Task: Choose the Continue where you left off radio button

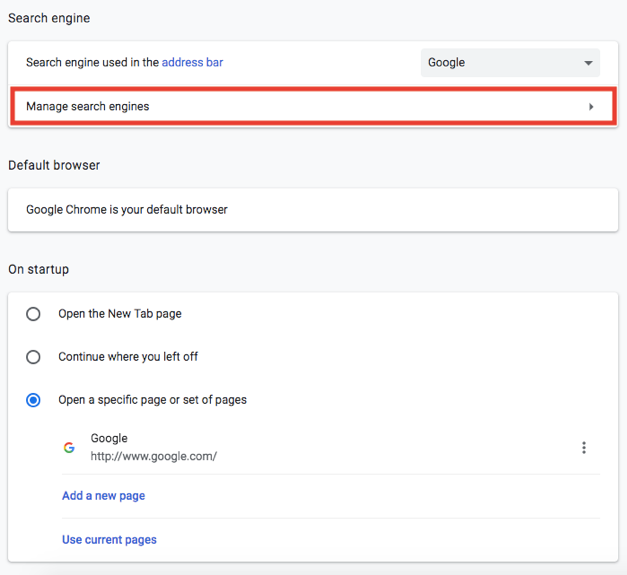Action: [x=34, y=357]
